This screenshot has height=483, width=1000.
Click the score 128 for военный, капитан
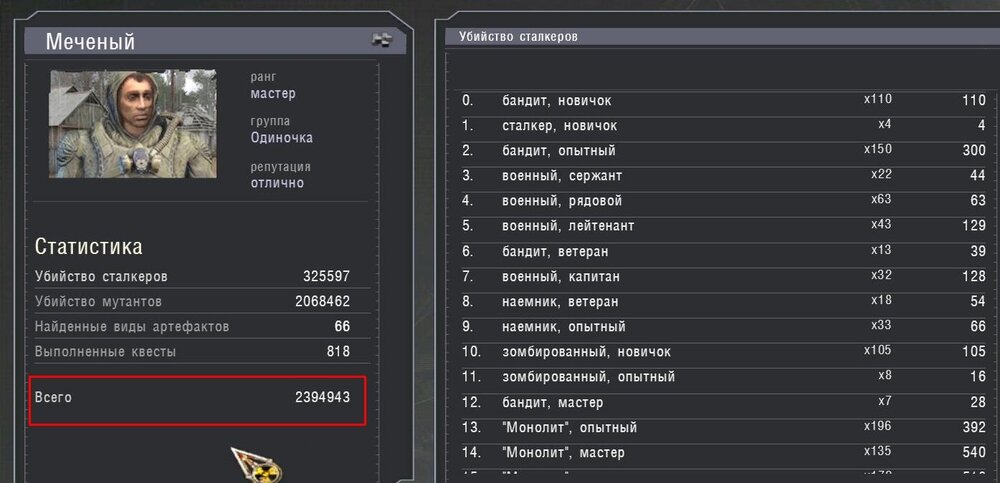click(975, 277)
